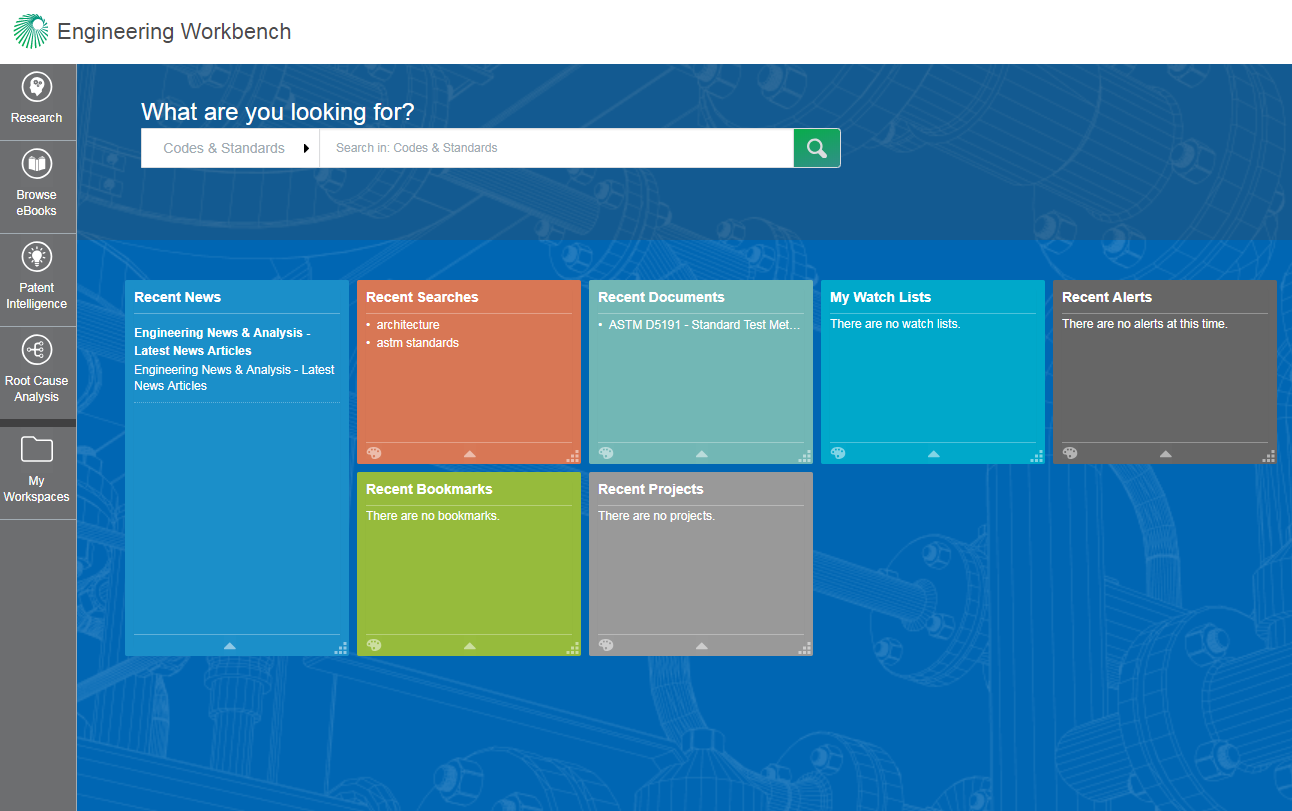
Task: Click resize grip on Recent News tile
Action: (341, 648)
